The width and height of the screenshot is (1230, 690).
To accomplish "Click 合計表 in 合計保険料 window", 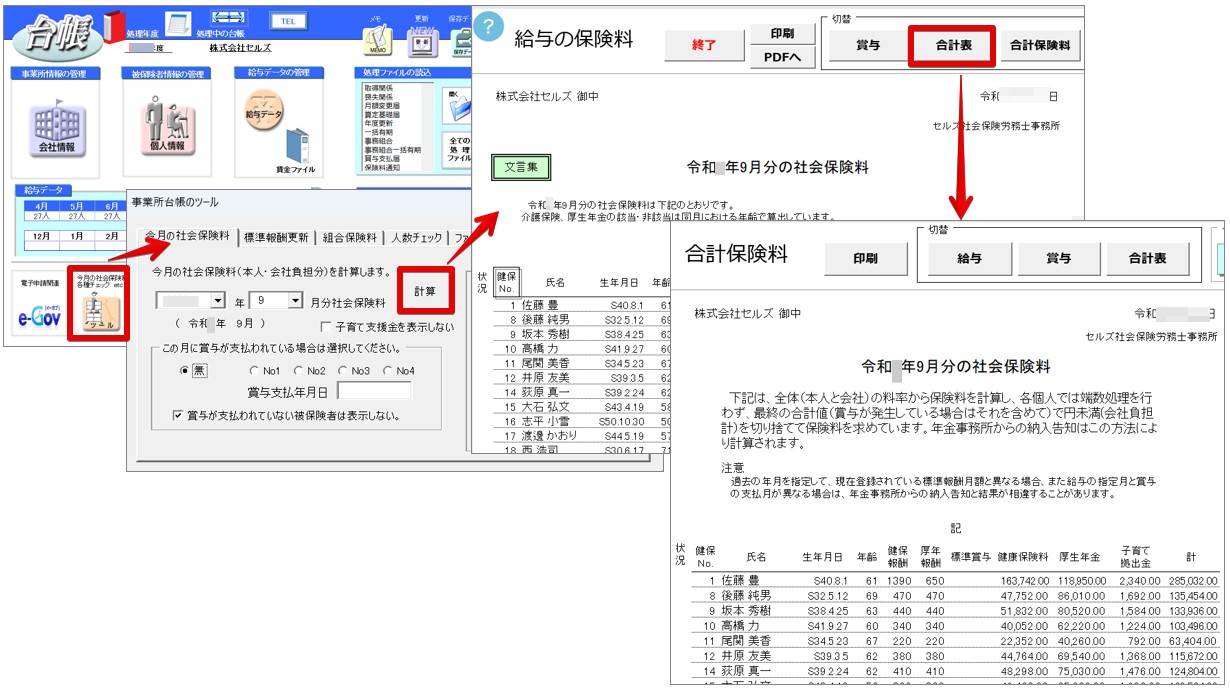I will point(1147,258).
